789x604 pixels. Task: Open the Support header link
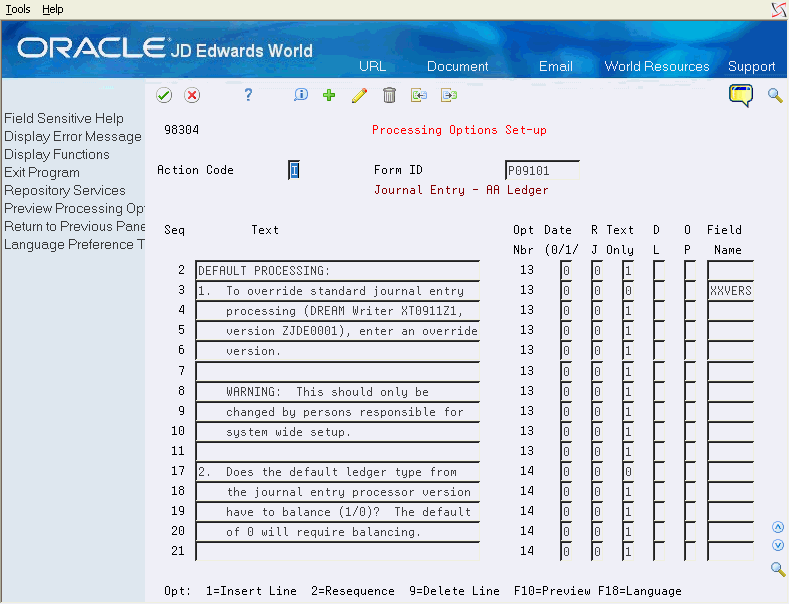tap(751, 66)
